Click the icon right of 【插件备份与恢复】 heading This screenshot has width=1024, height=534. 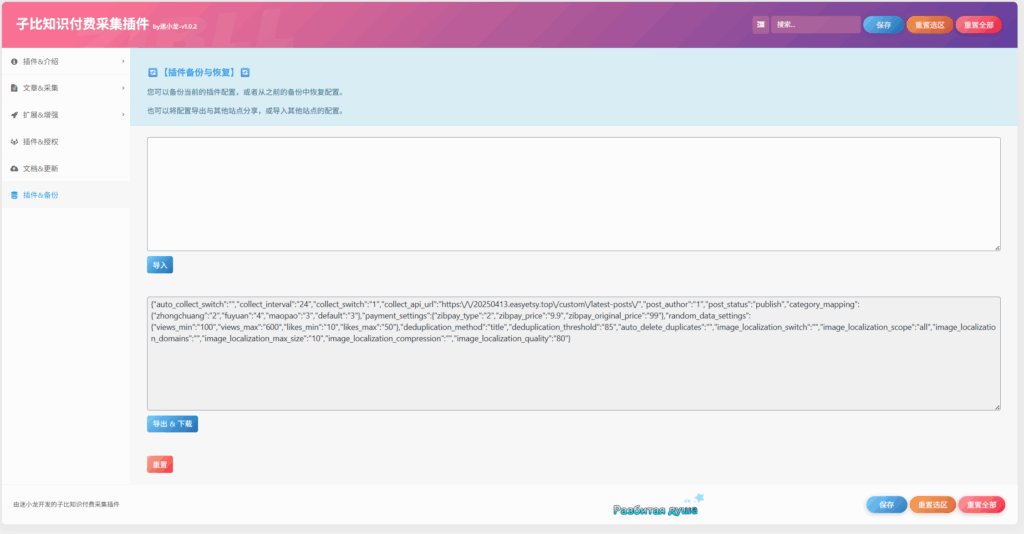coord(245,72)
